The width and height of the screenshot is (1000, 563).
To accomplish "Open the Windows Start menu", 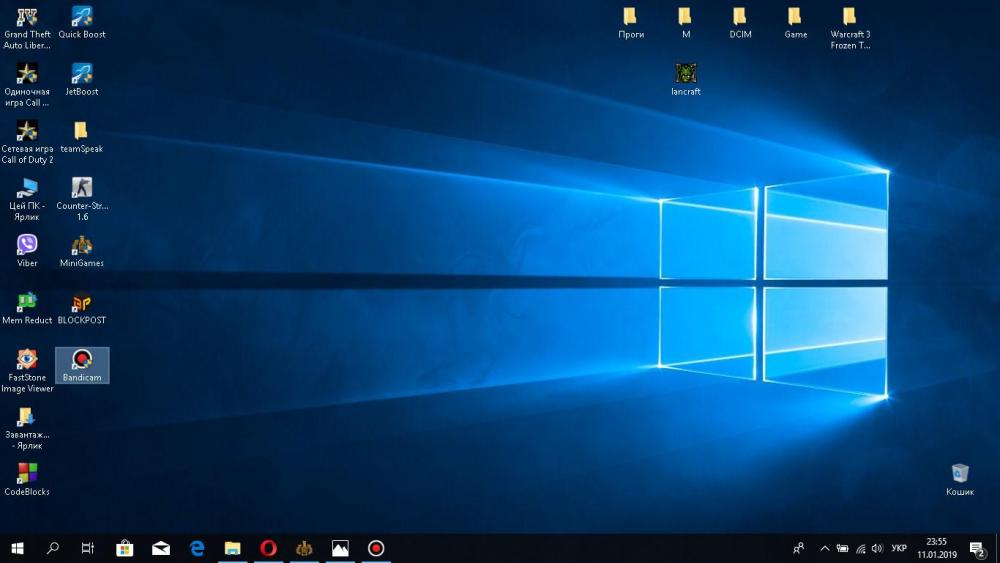I will click(17, 548).
